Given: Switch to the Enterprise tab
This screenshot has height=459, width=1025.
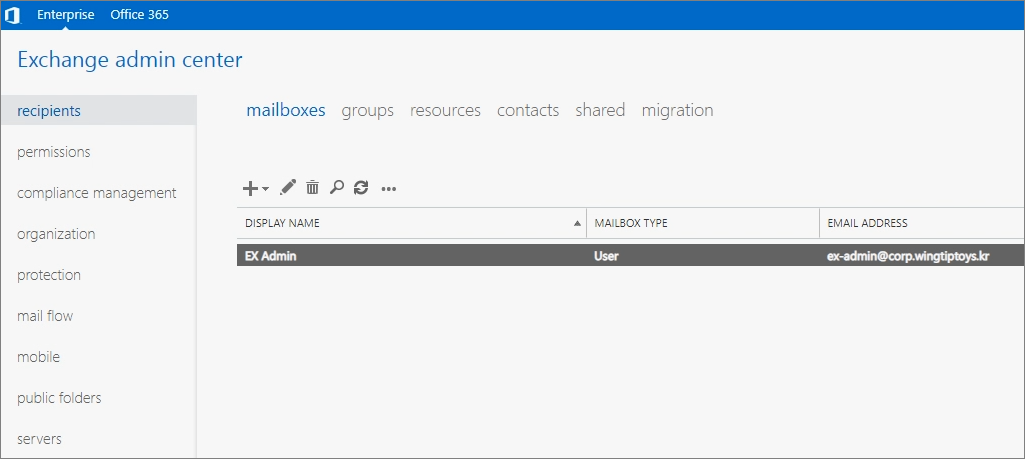Looking at the screenshot, I should click(x=65, y=14).
